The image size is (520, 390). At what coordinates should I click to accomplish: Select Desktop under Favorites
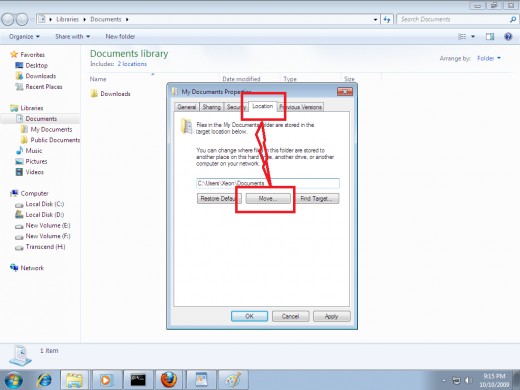[37, 65]
